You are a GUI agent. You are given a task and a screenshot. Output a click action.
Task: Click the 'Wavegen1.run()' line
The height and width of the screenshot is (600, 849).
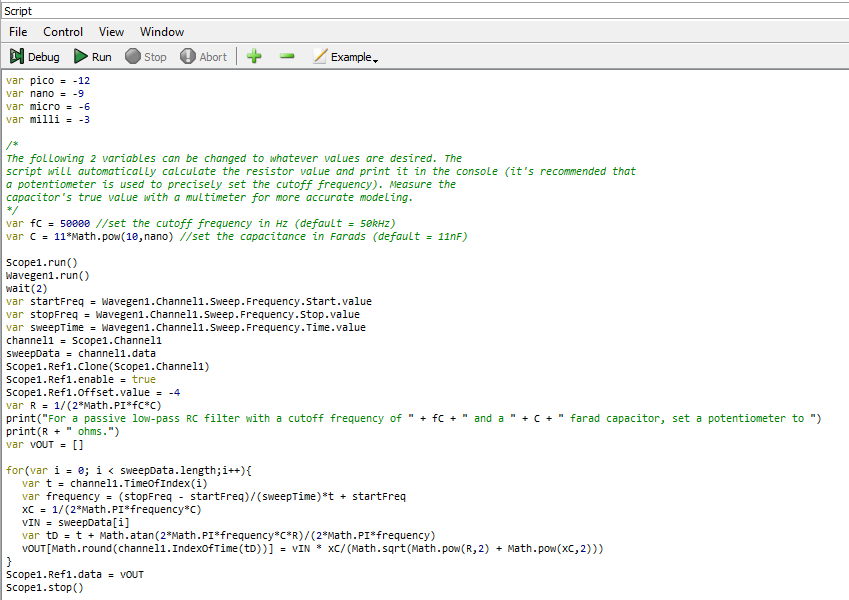click(x=48, y=276)
